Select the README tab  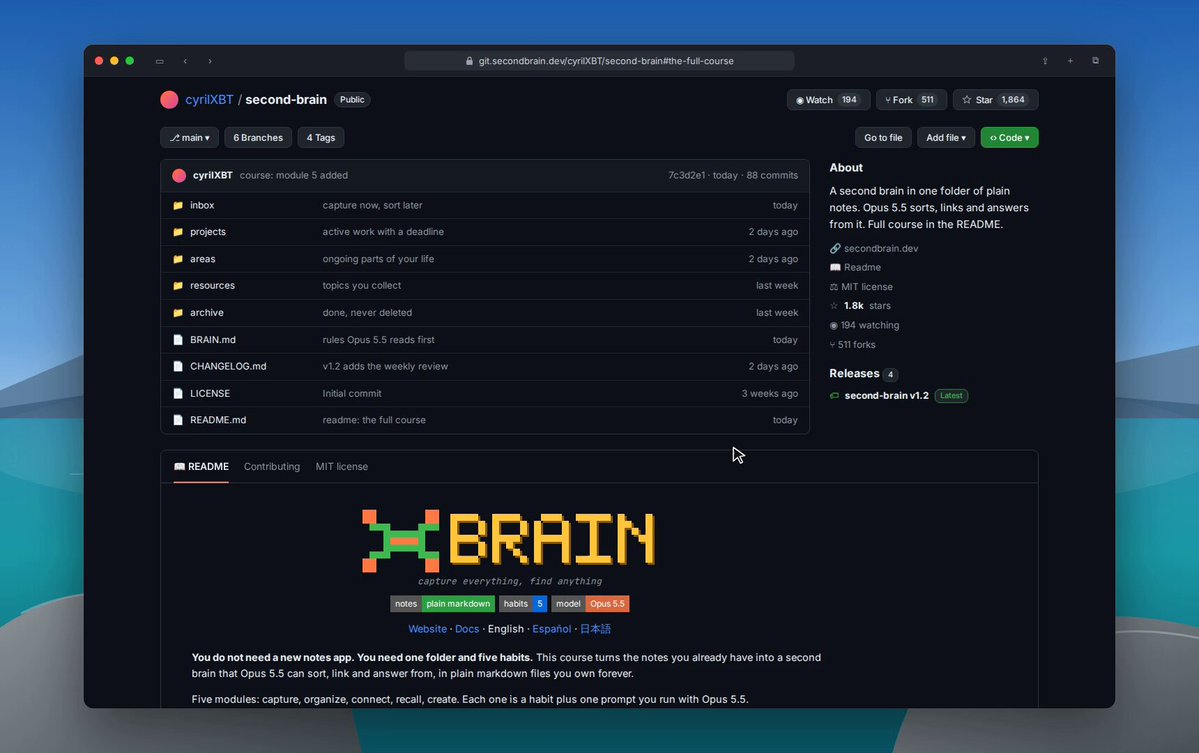click(201, 467)
